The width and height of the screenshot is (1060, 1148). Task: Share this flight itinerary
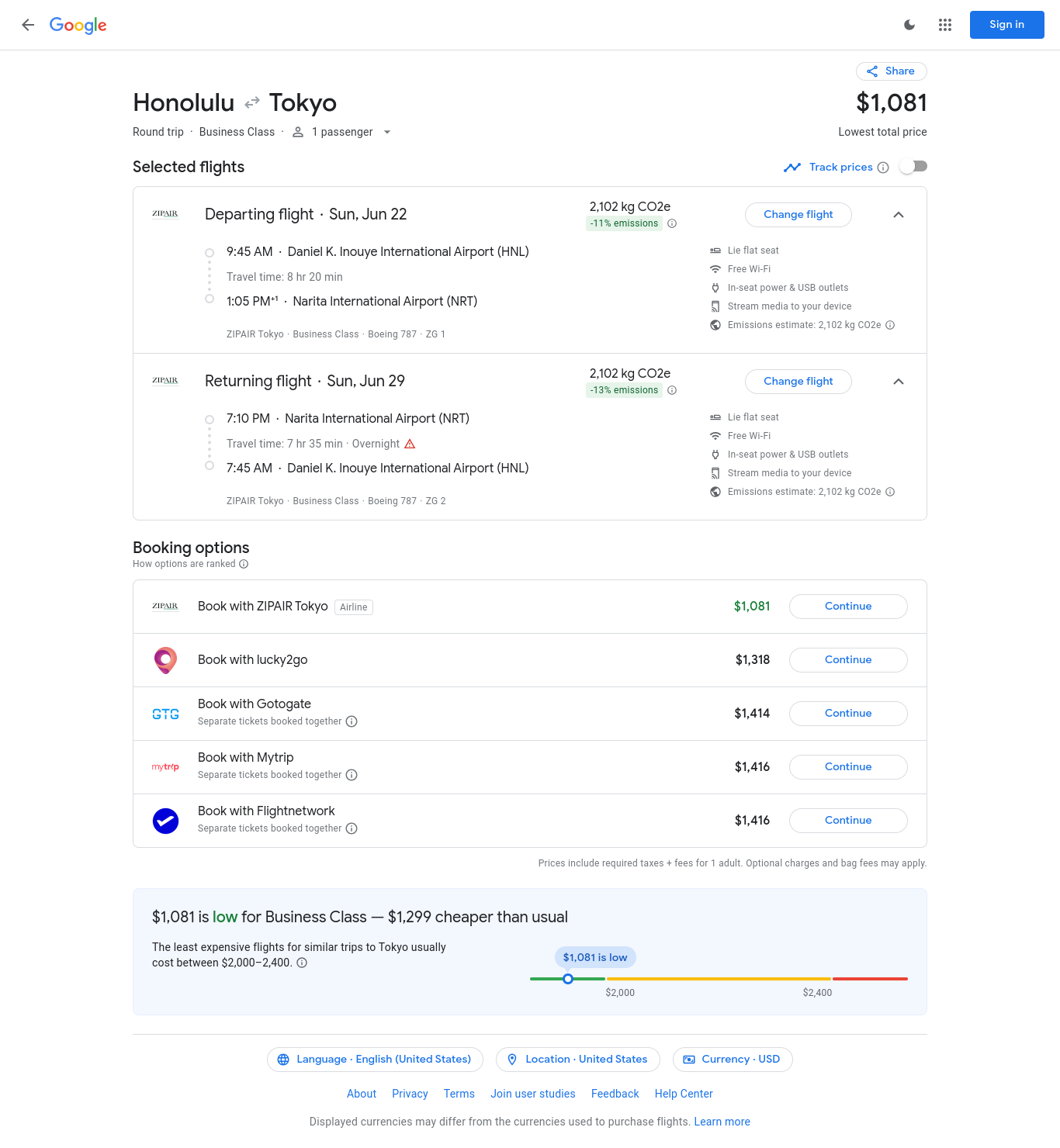point(891,71)
